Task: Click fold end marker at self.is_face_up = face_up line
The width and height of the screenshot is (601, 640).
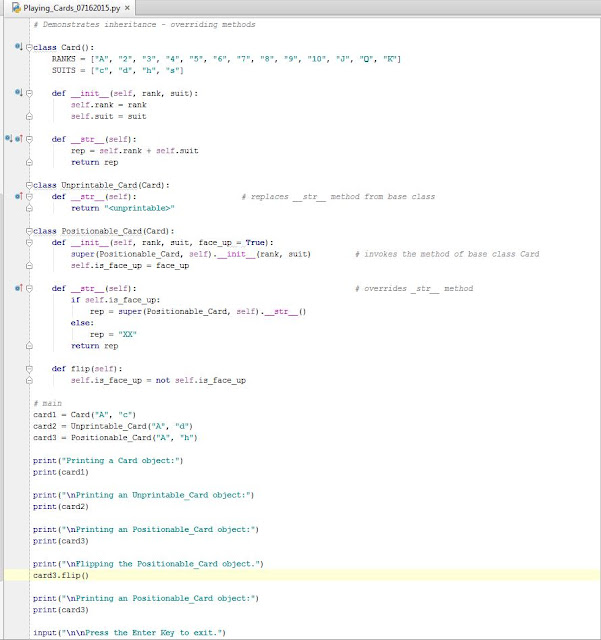Action: (x=29, y=265)
